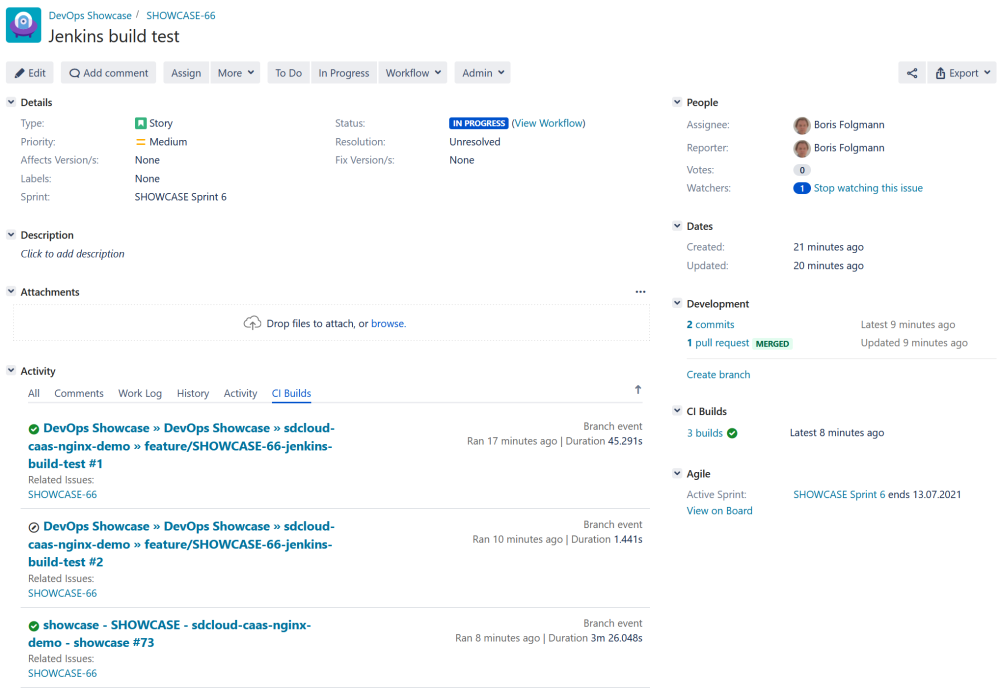Click the success icon for build-test #1

34,429
